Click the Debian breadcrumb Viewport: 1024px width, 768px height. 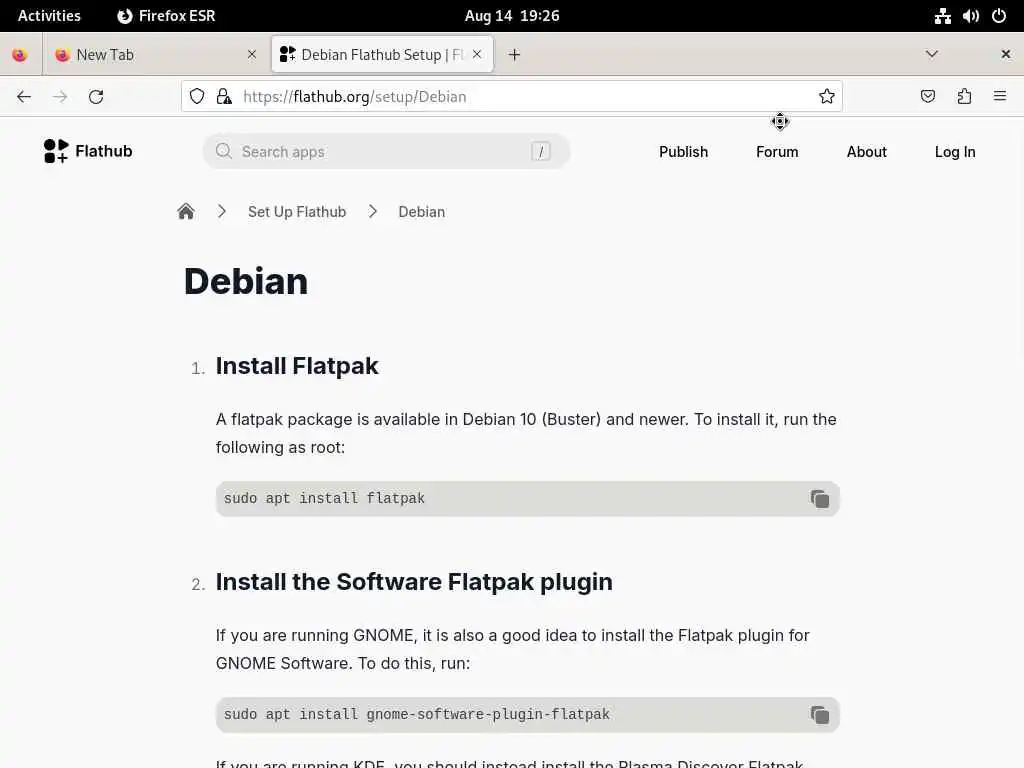(x=422, y=212)
